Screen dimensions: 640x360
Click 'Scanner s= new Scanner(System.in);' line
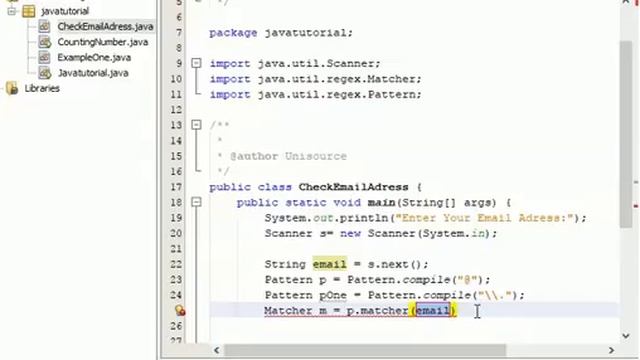point(381,233)
